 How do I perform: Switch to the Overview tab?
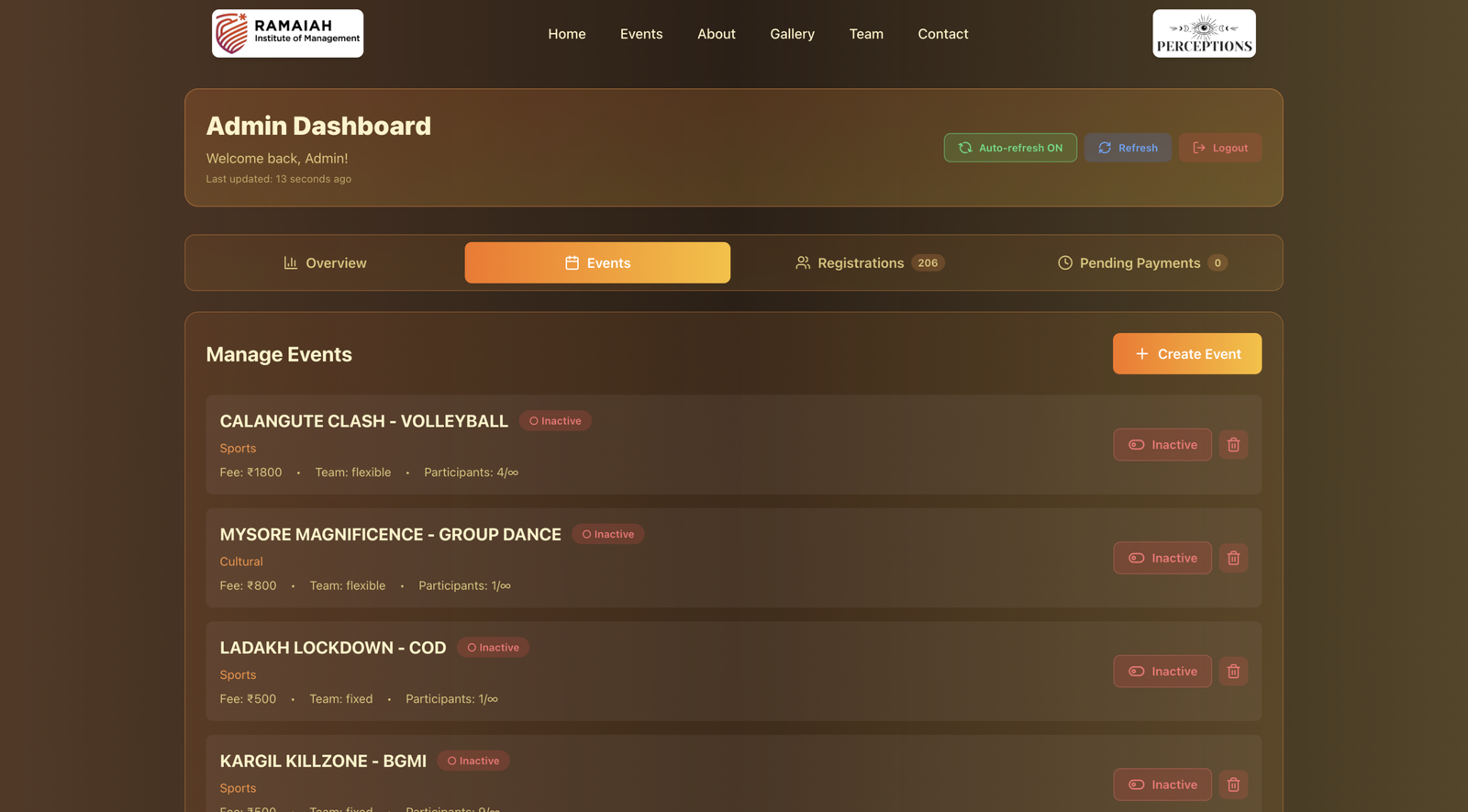click(325, 263)
